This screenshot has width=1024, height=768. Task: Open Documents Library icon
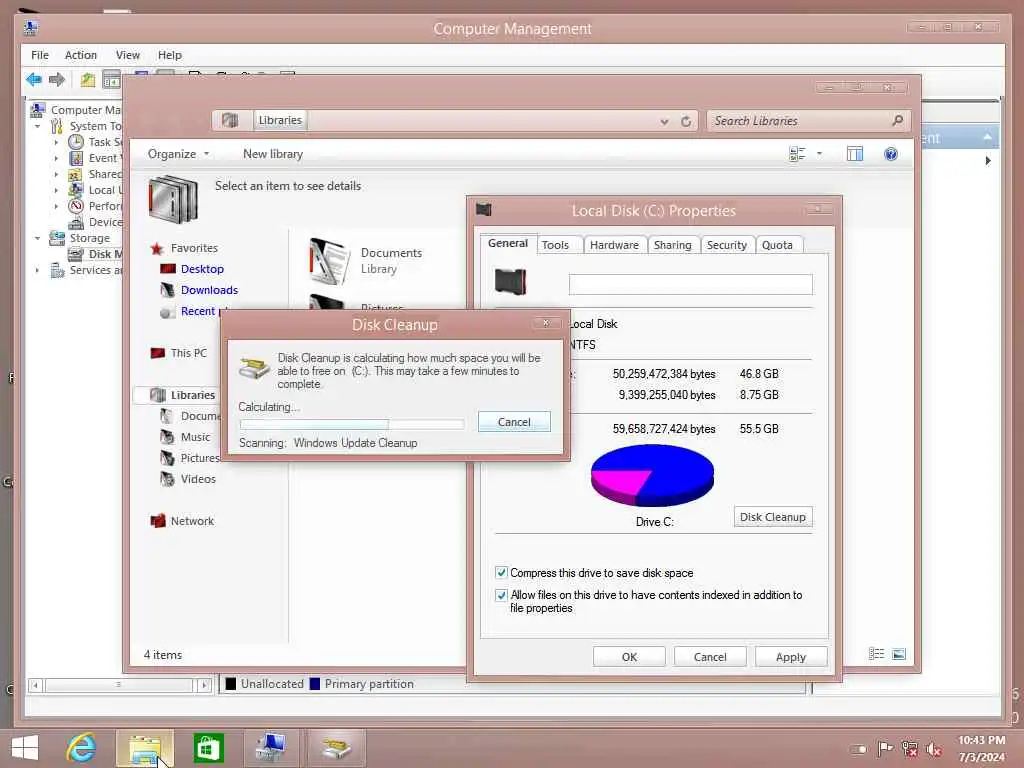click(328, 261)
